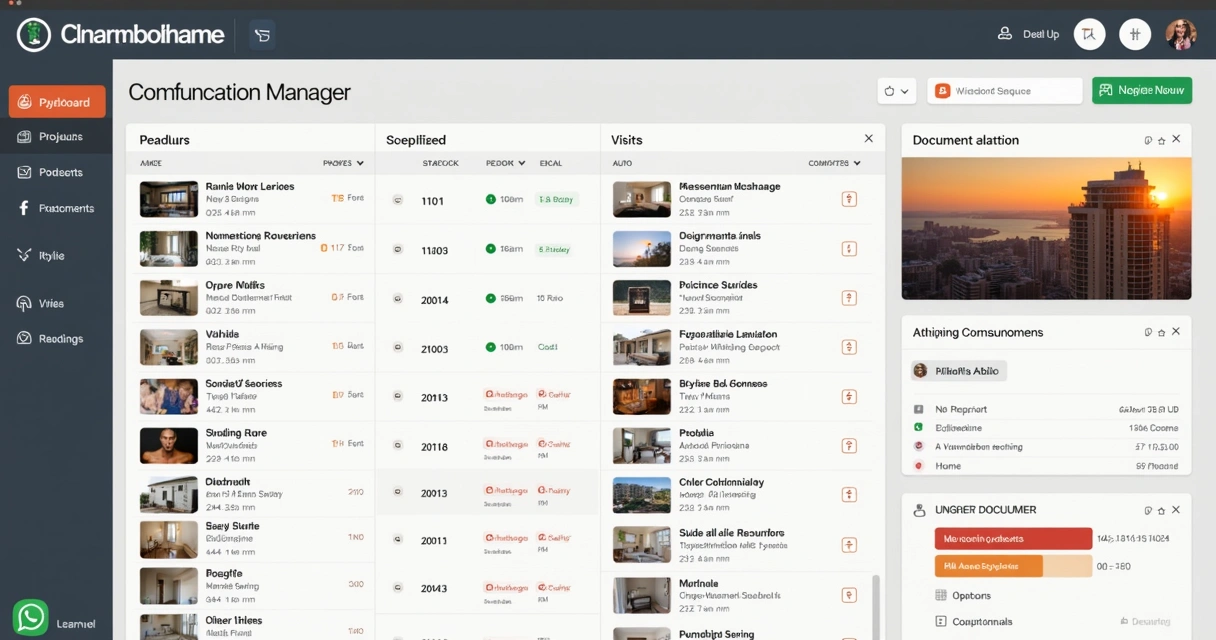Toggle the round icon in row 20013
1216x640 pixels.
tap(398, 492)
